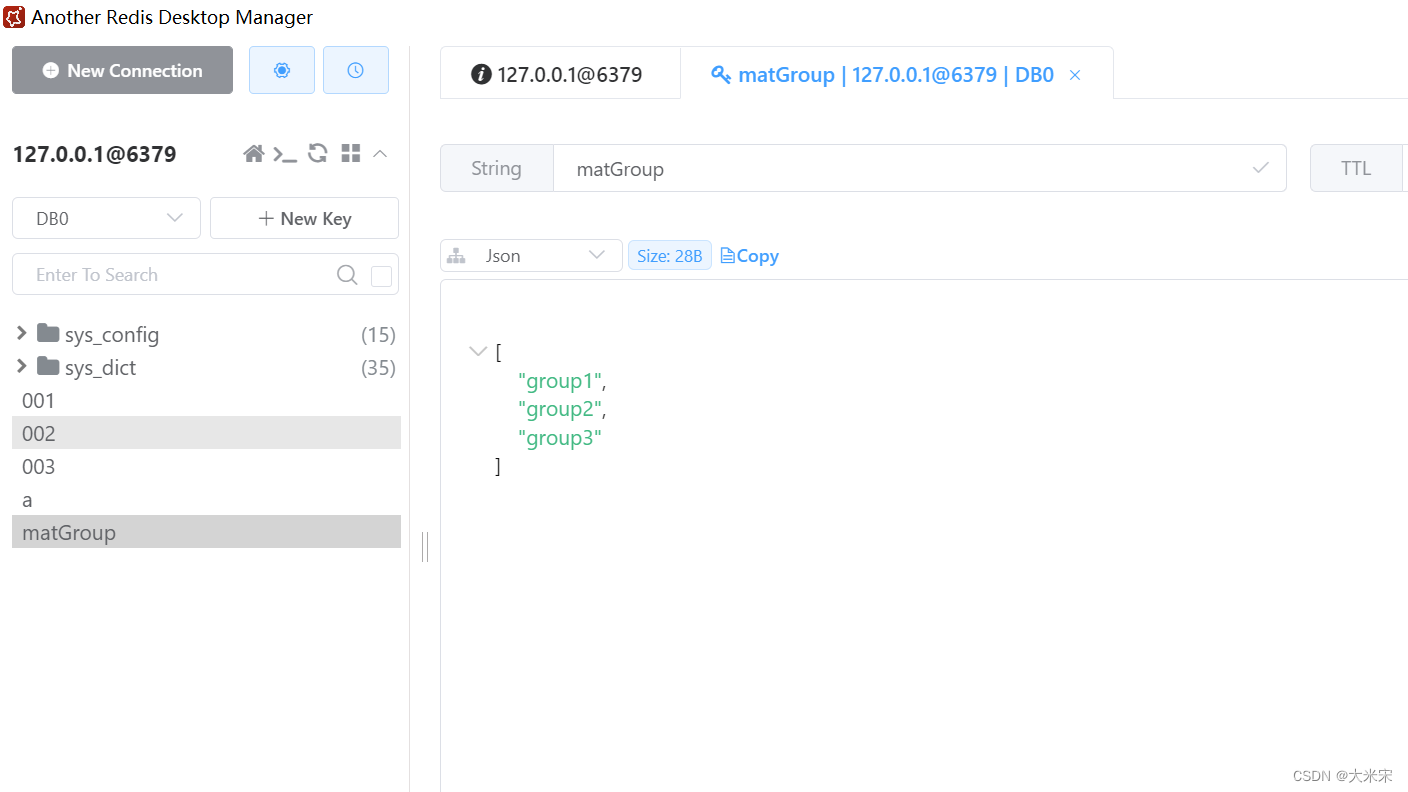Click the TTL label
The height and width of the screenshot is (792, 1408).
pos(1356,168)
